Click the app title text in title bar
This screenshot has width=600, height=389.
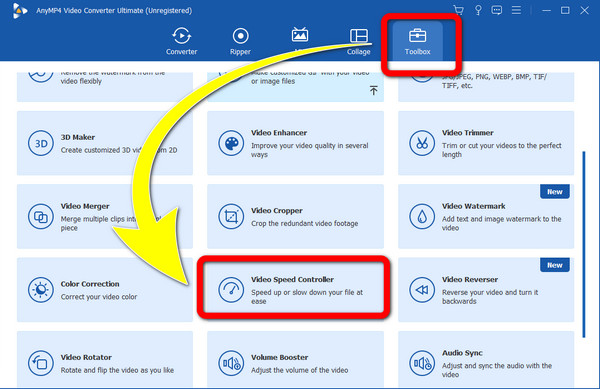tap(114, 10)
